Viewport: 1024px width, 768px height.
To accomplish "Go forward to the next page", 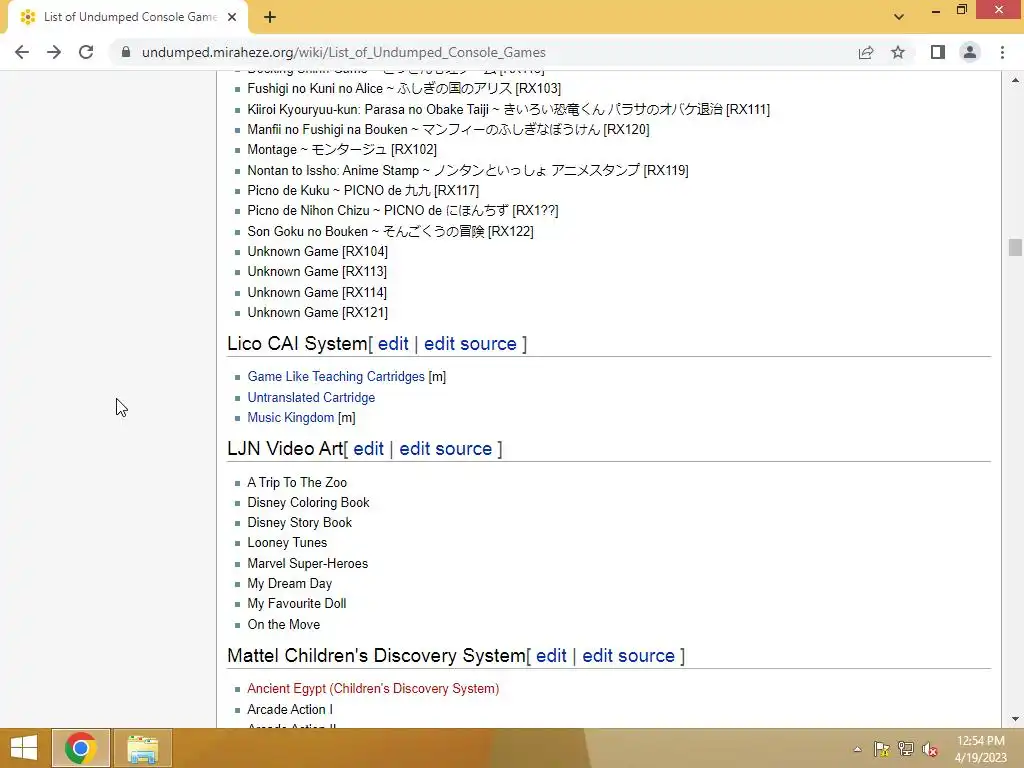I will click(x=54, y=52).
